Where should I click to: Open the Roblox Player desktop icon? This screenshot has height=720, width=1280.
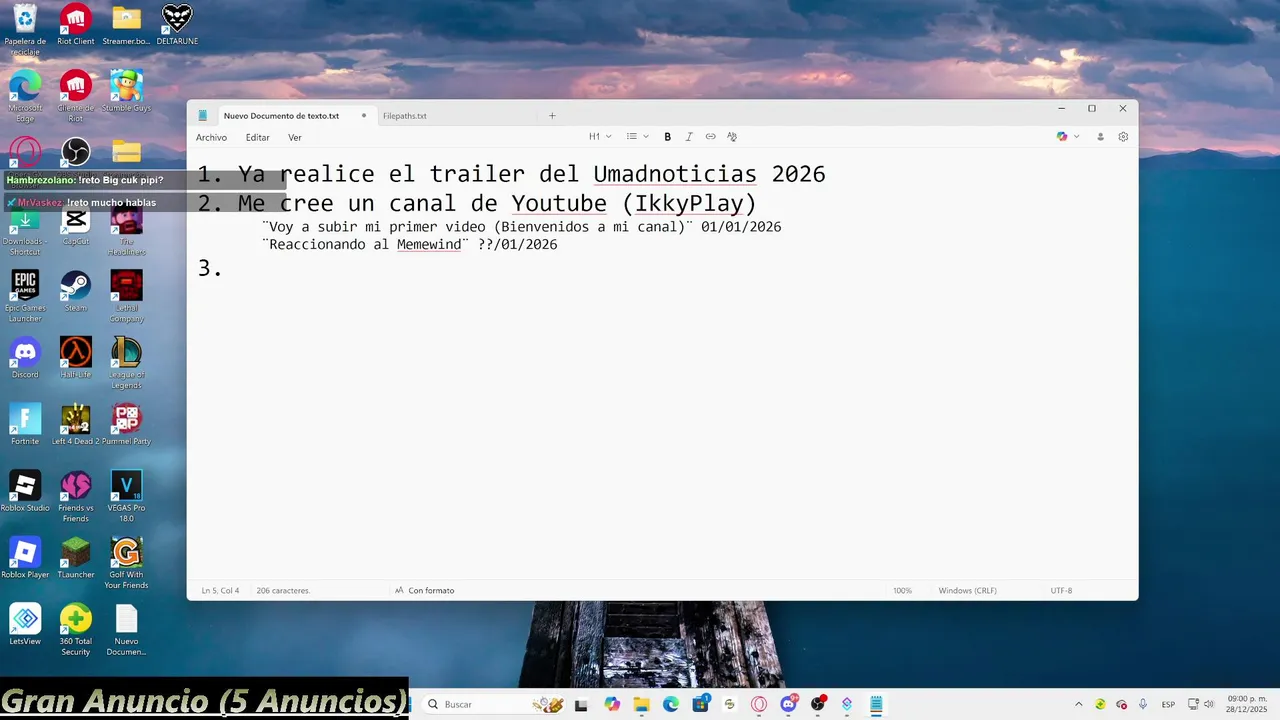point(25,558)
